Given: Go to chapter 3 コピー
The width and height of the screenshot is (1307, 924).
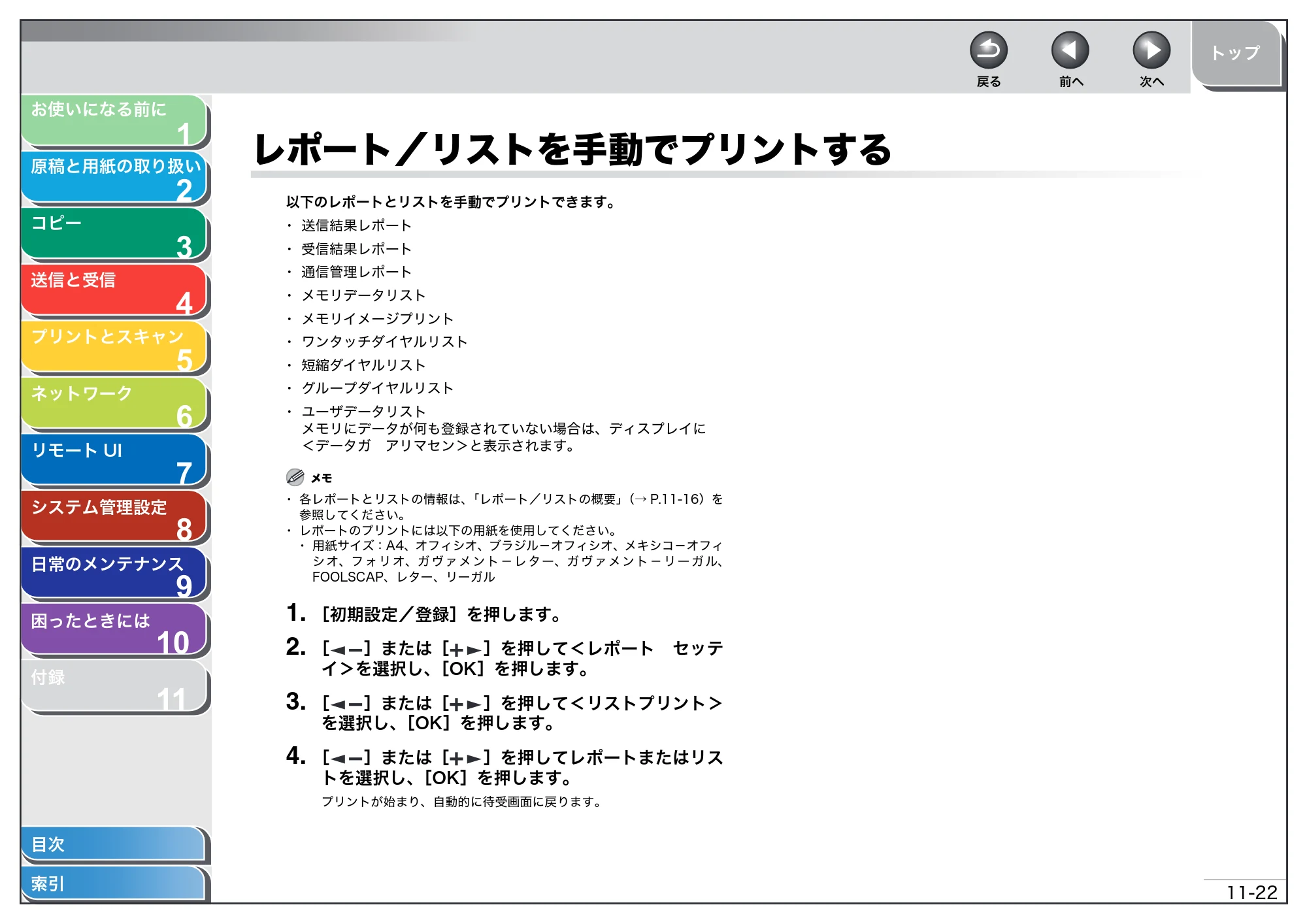Looking at the screenshot, I should [114, 234].
